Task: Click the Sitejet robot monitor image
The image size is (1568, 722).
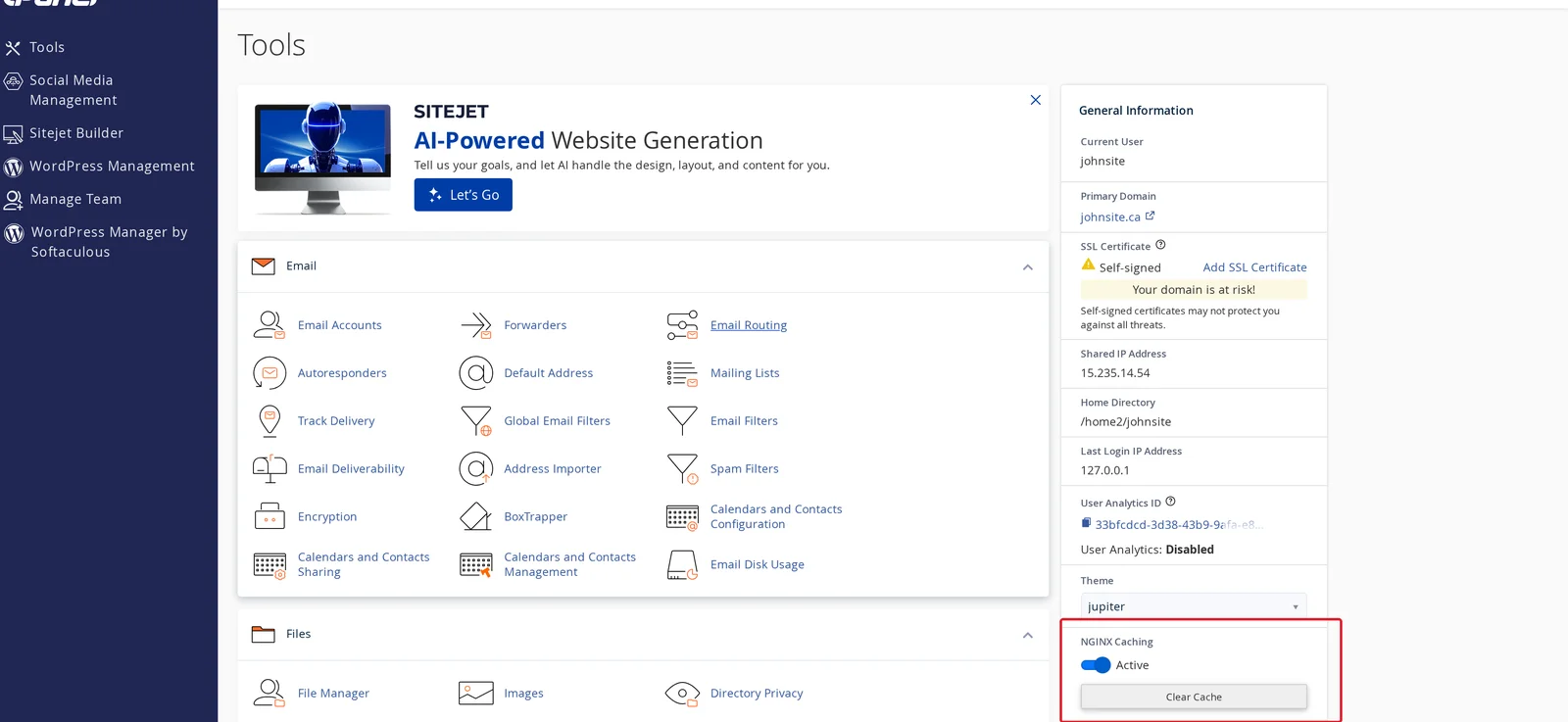Action: tap(322, 157)
